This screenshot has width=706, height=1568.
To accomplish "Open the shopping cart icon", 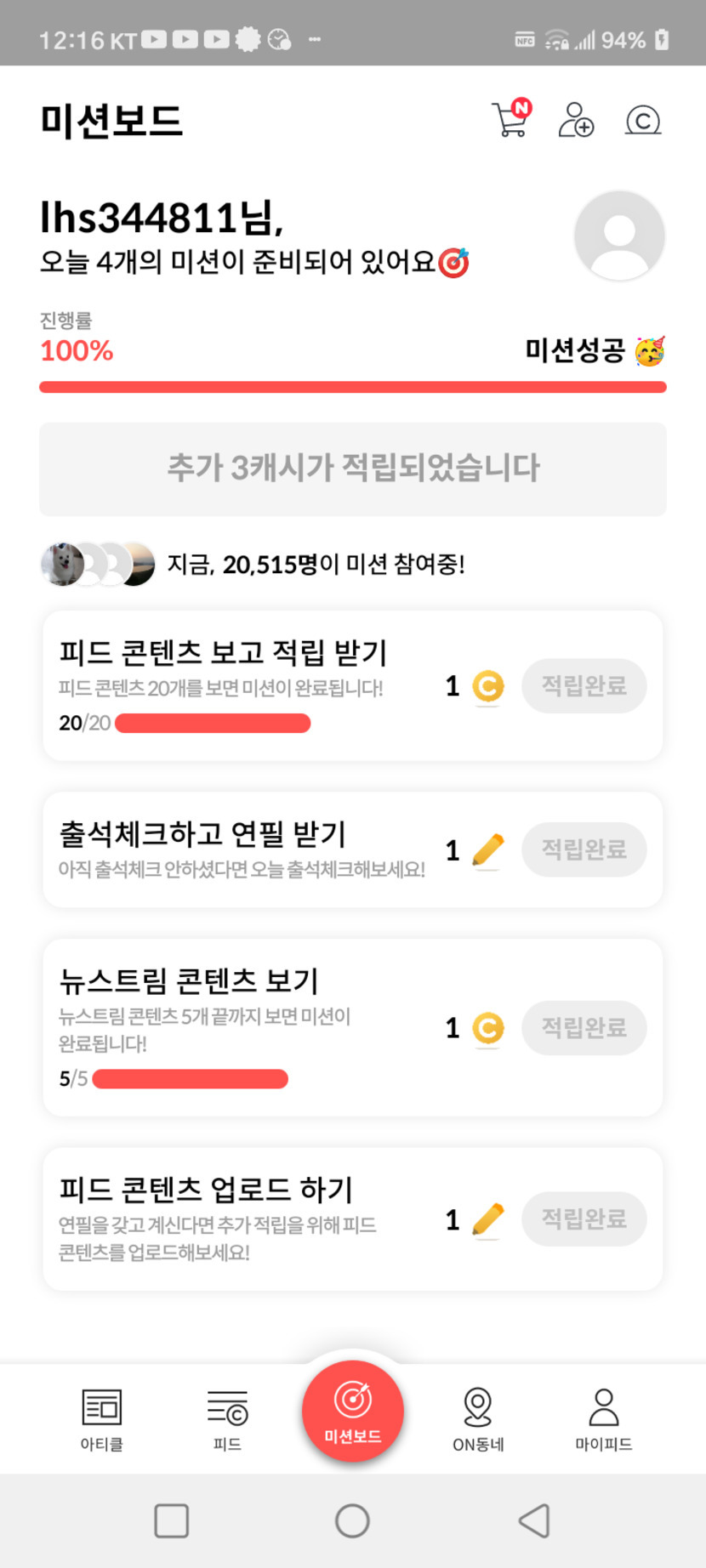I will pyautogui.click(x=511, y=119).
